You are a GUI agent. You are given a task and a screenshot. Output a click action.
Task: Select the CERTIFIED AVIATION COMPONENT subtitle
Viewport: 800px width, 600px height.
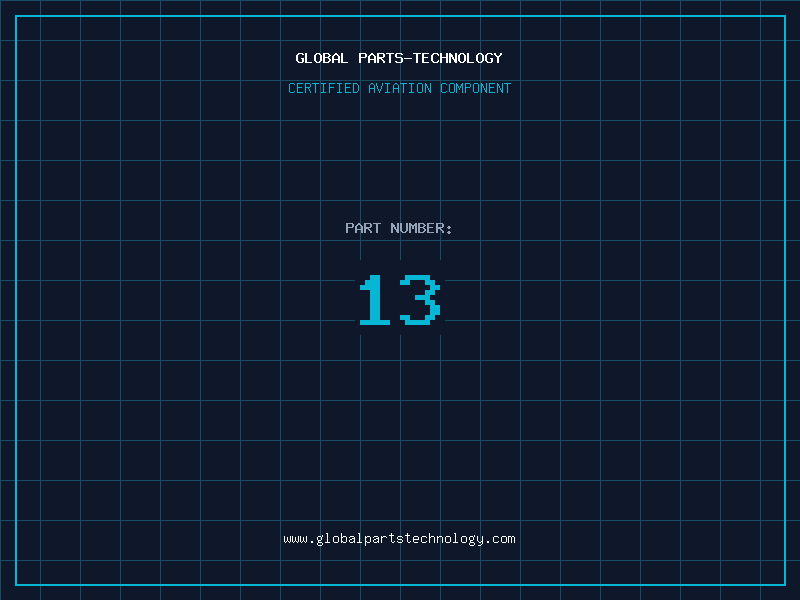tap(399, 88)
